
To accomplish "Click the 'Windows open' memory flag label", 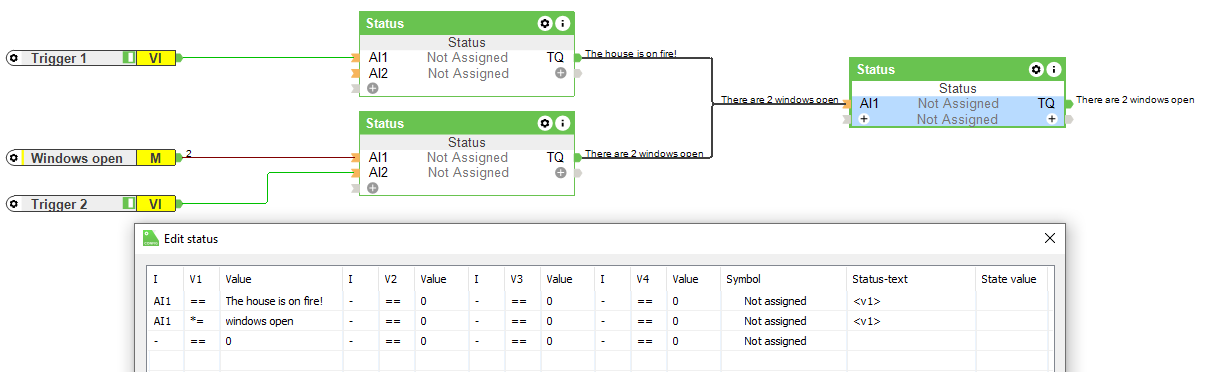I will click(x=77, y=158).
